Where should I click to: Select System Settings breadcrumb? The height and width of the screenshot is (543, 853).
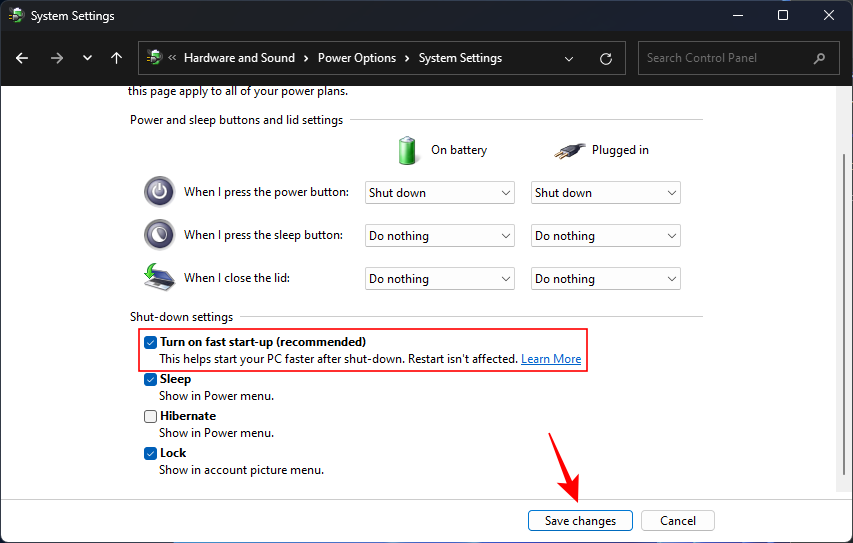click(460, 58)
